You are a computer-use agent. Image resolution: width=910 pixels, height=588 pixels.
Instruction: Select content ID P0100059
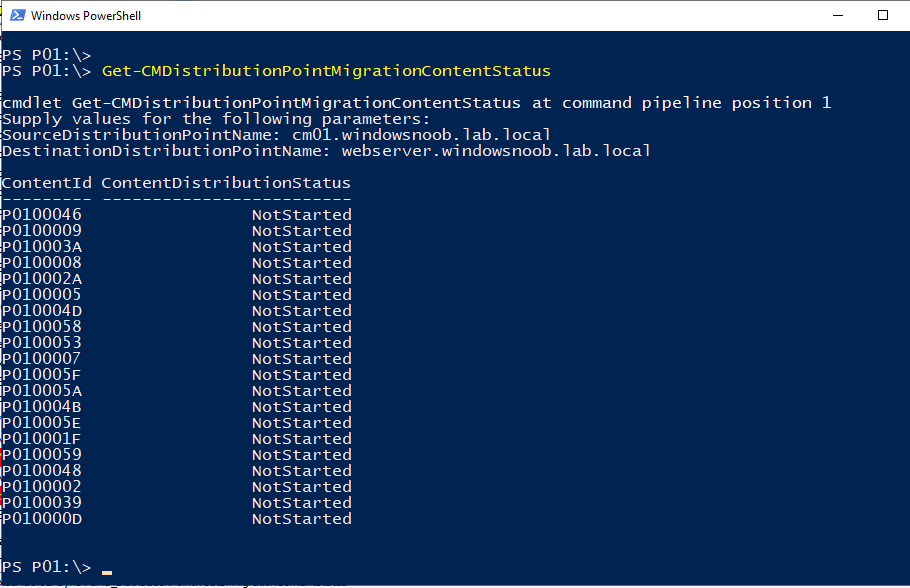coord(42,454)
